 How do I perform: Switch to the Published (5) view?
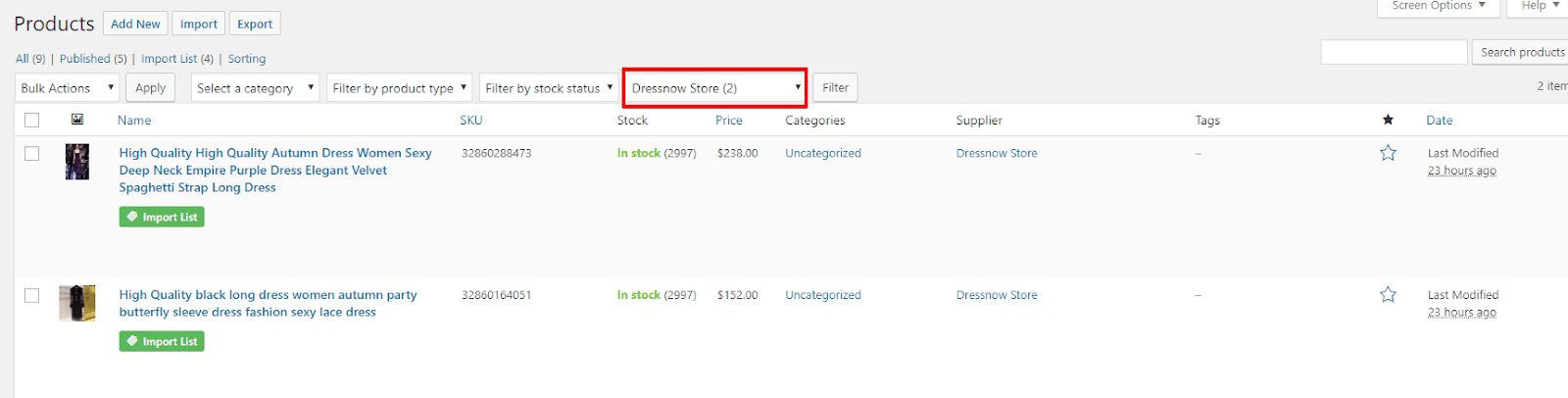click(x=93, y=59)
